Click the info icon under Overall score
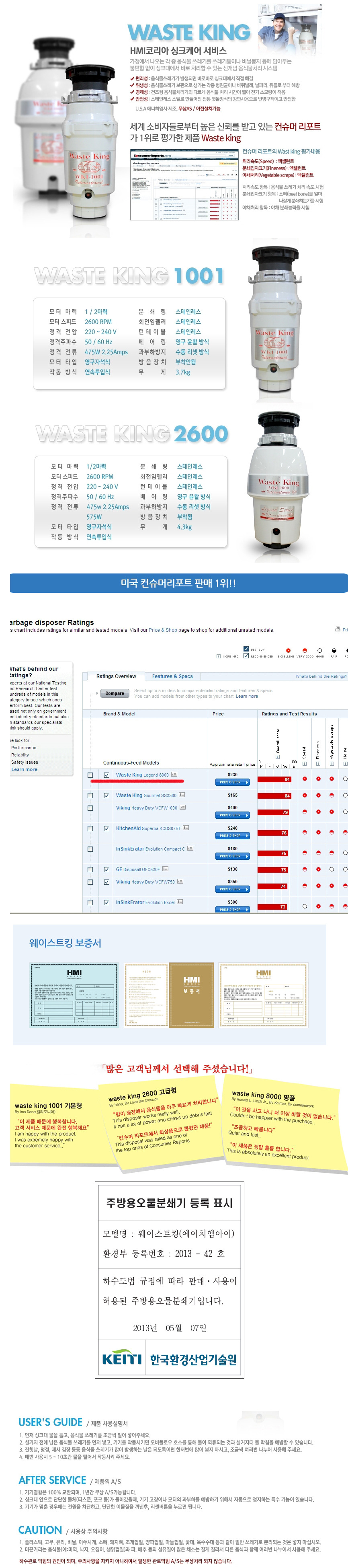Image resolution: width=348 pixels, height=1568 pixels. (278, 756)
